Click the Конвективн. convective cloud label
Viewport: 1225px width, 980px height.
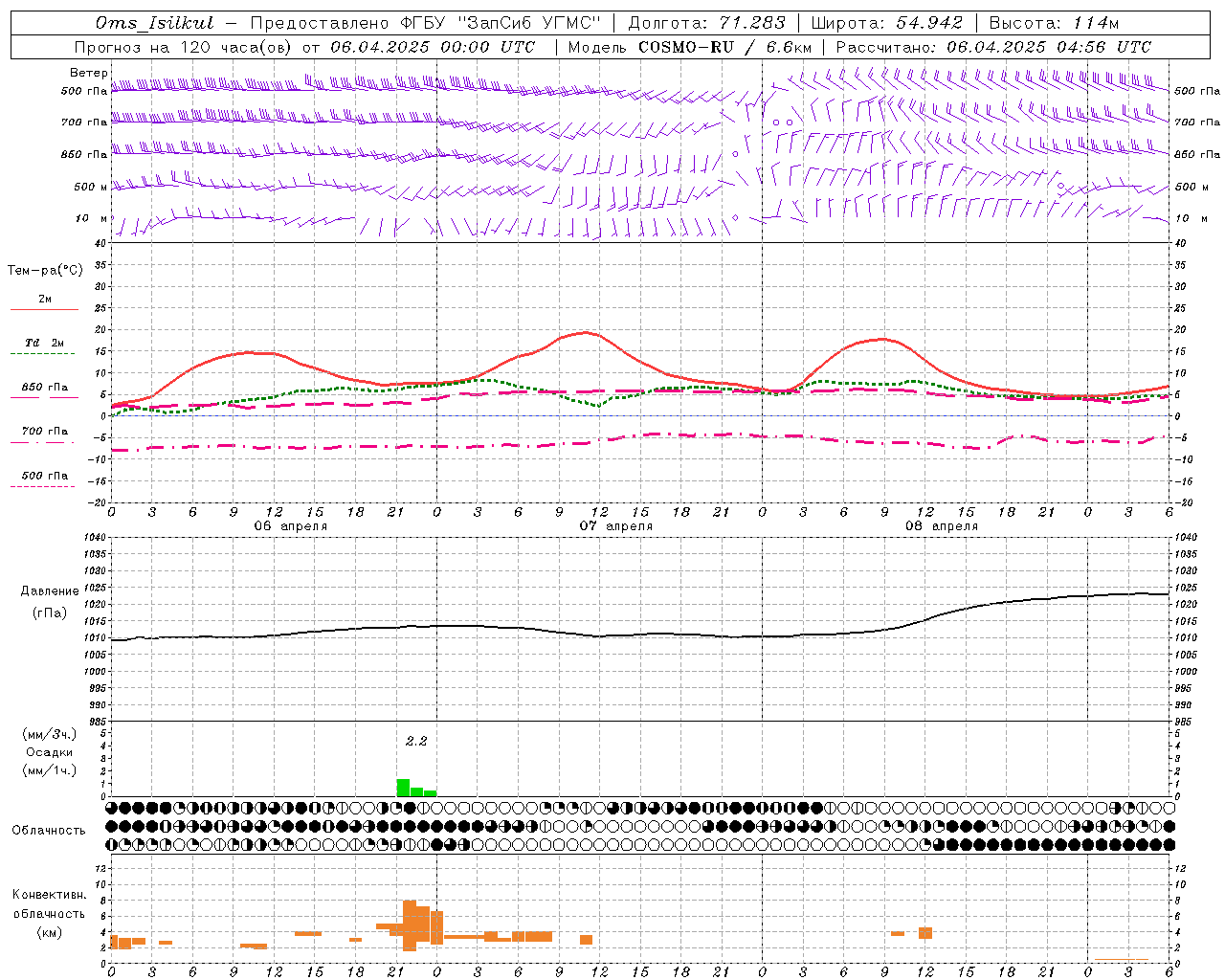(50, 895)
